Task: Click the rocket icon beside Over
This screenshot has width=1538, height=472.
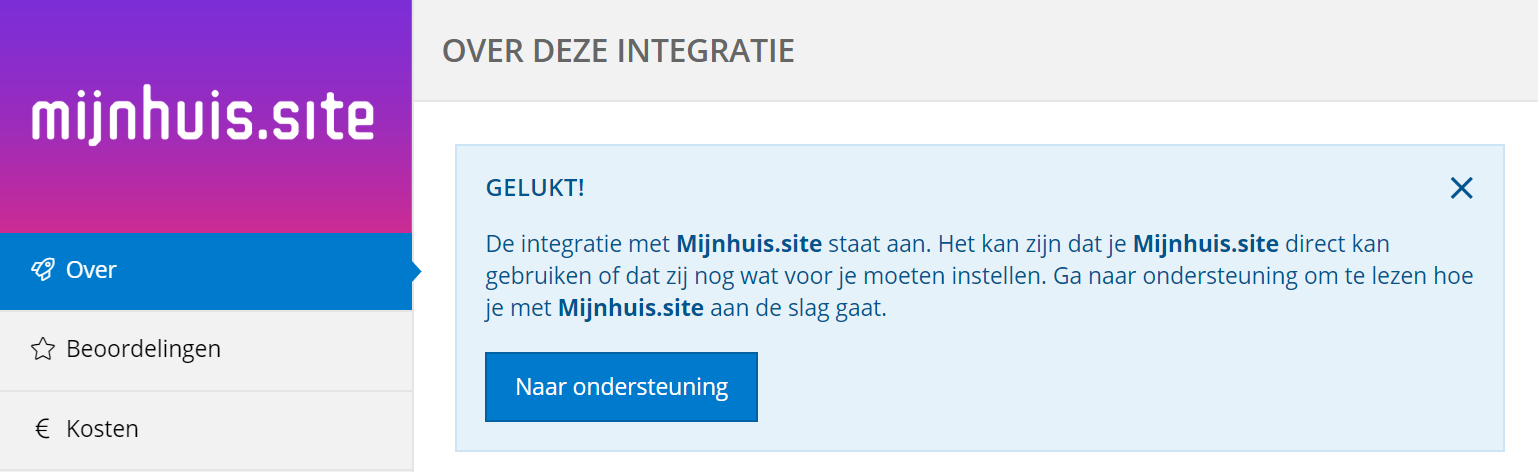Action: [x=42, y=270]
